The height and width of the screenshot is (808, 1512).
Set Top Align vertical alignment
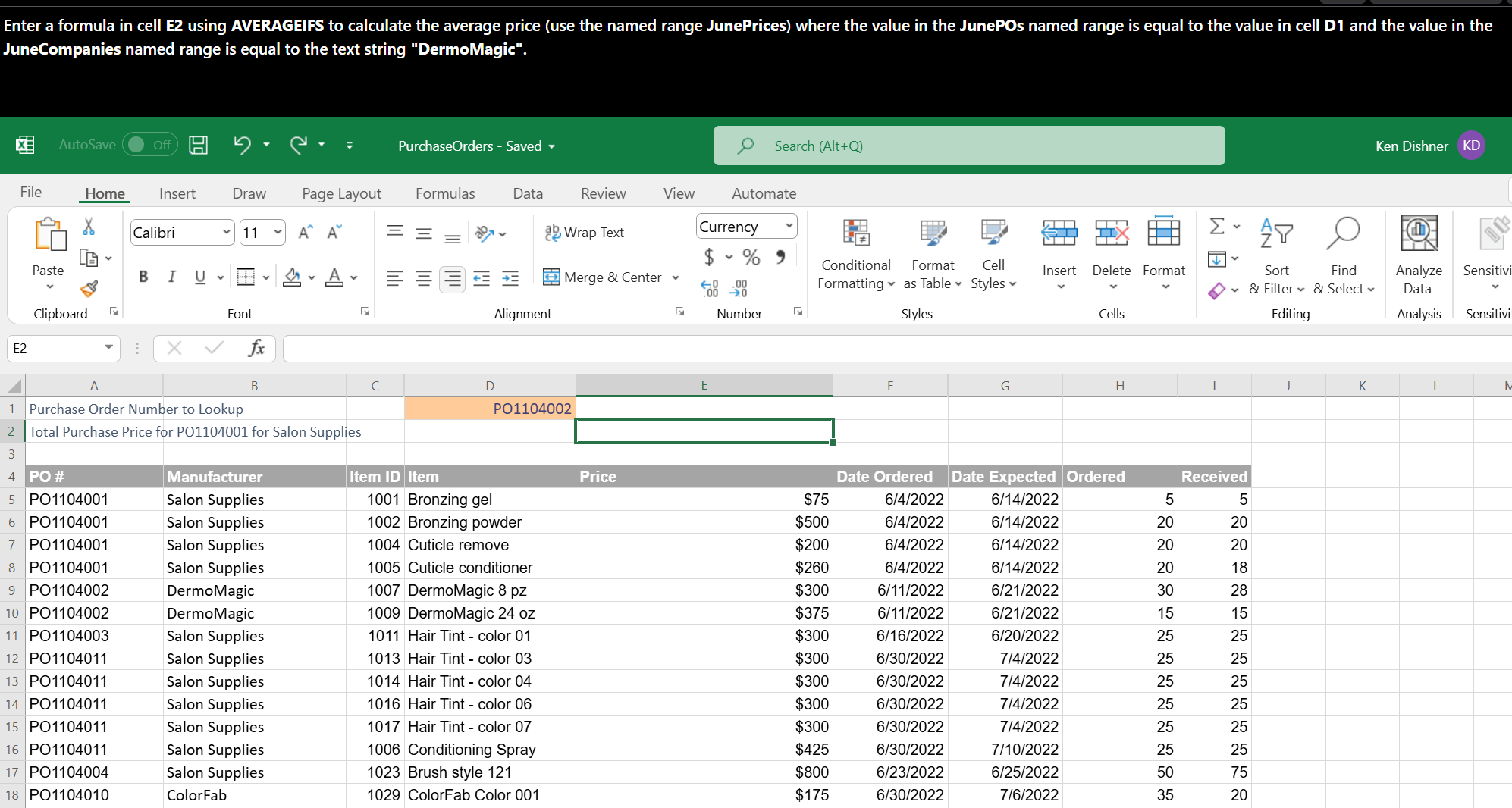[395, 232]
